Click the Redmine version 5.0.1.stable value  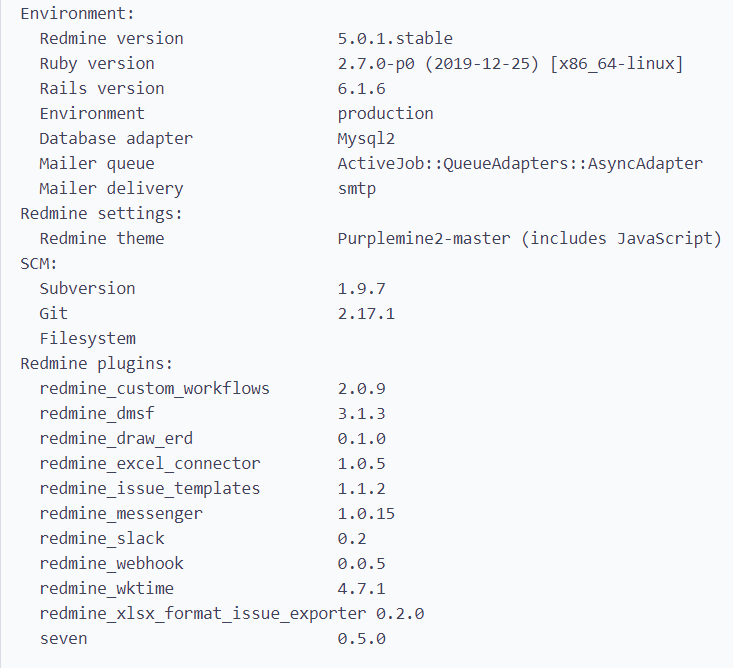pyautogui.click(x=395, y=38)
